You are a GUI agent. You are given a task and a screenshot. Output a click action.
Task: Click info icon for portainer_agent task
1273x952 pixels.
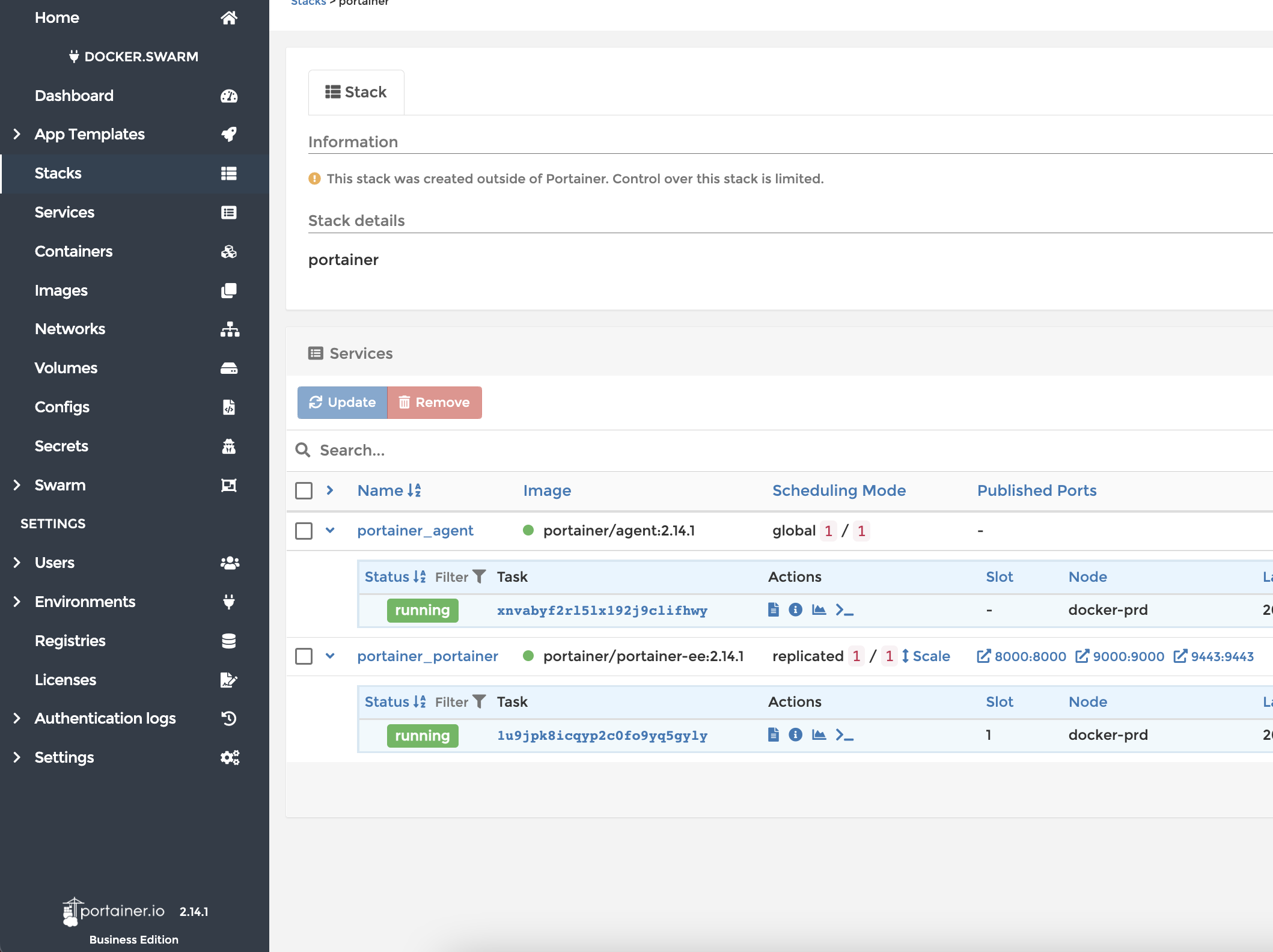(x=795, y=610)
